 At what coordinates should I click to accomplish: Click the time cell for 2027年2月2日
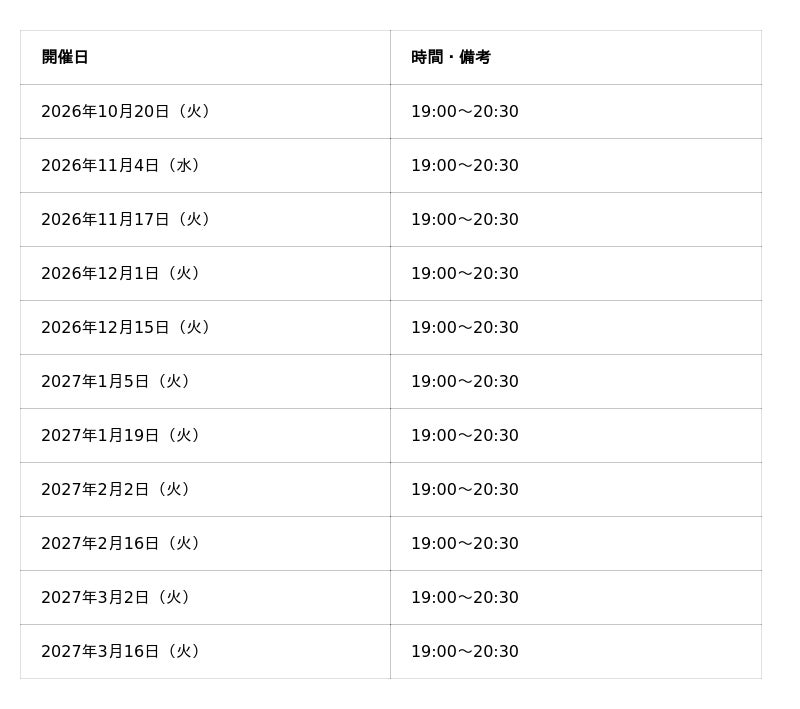[x=576, y=490]
